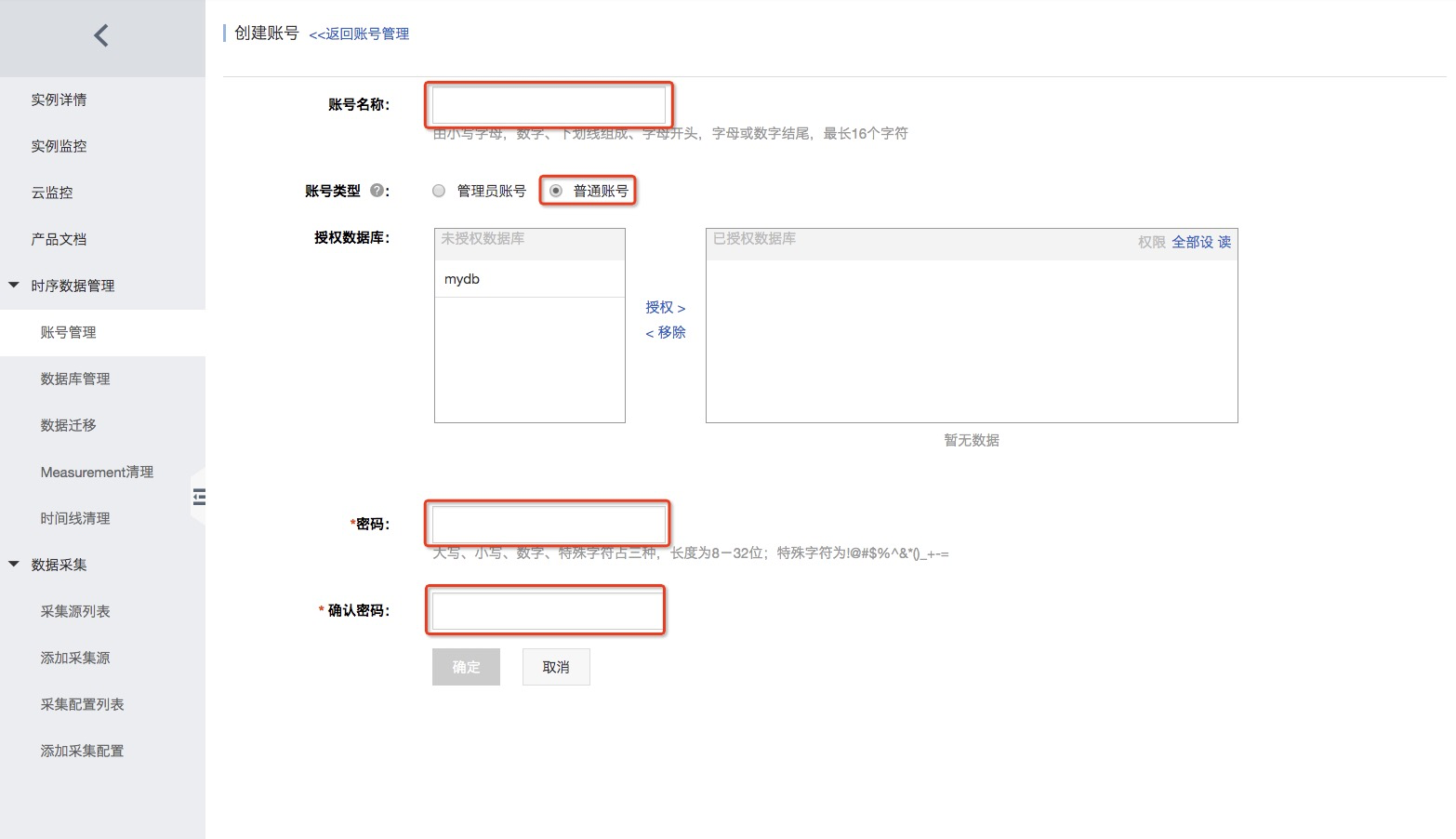The width and height of the screenshot is (1456, 839).
Task: Focus the 账号名称 input field
Action: [549, 104]
